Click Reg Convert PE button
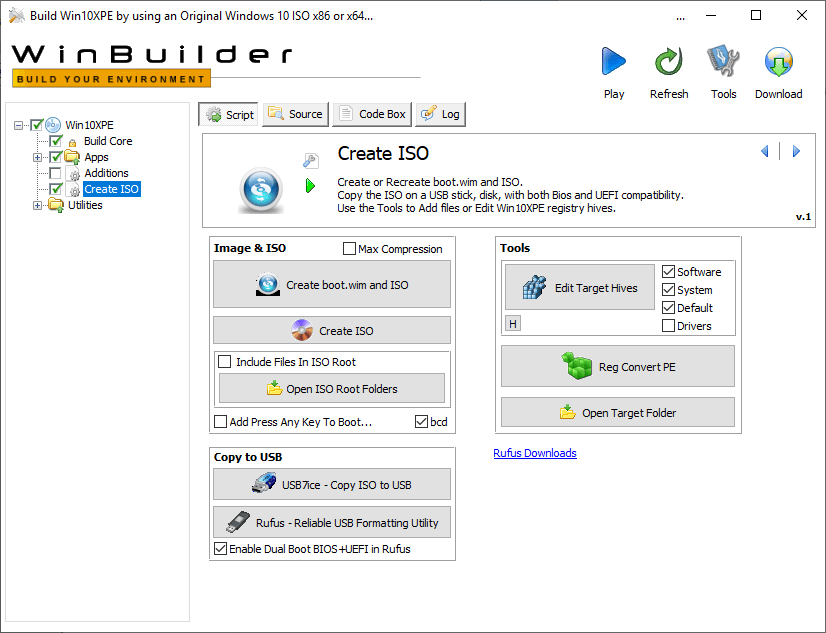 click(618, 366)
